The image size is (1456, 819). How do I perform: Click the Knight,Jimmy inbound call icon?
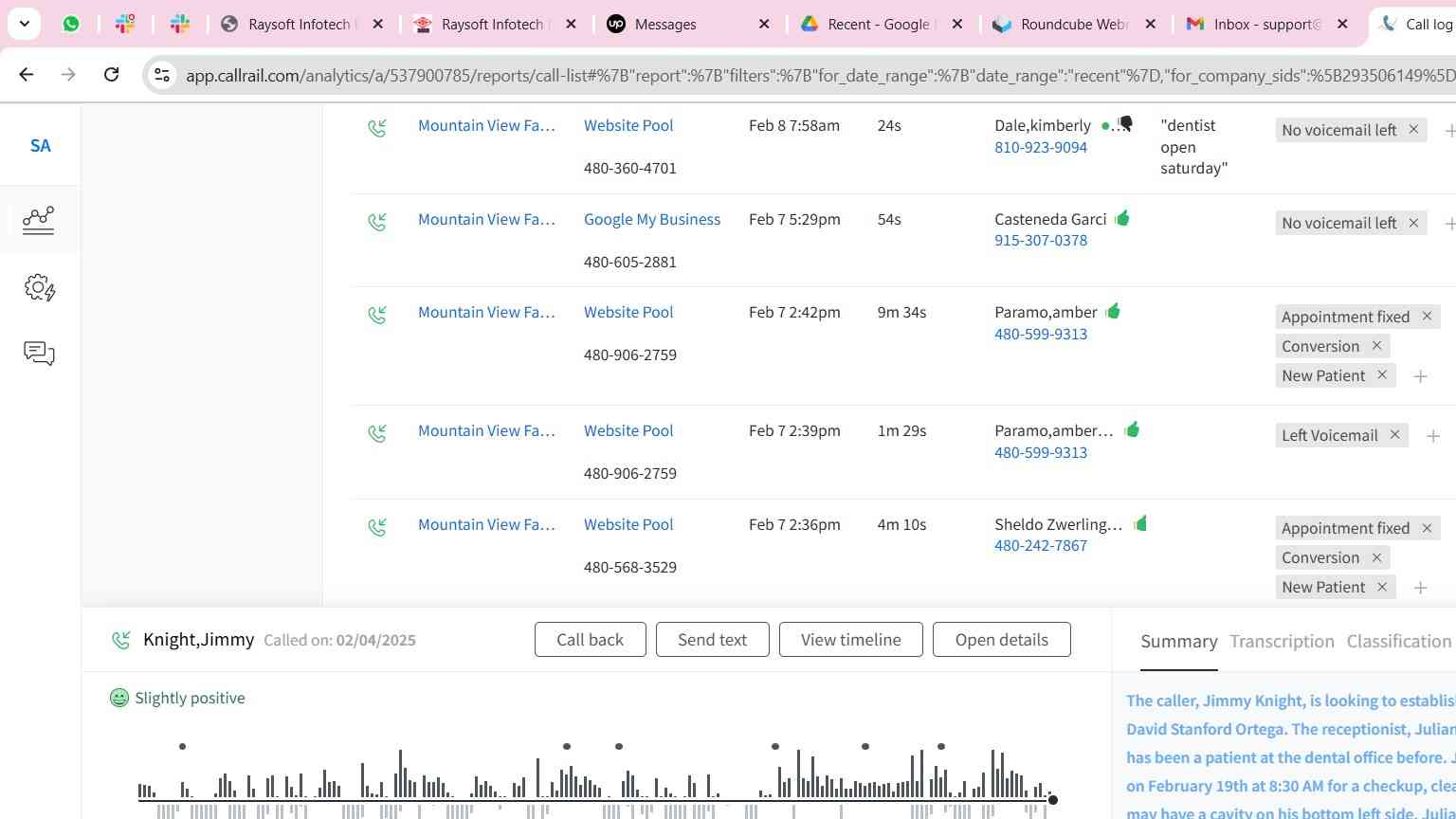tap(121, 641)
